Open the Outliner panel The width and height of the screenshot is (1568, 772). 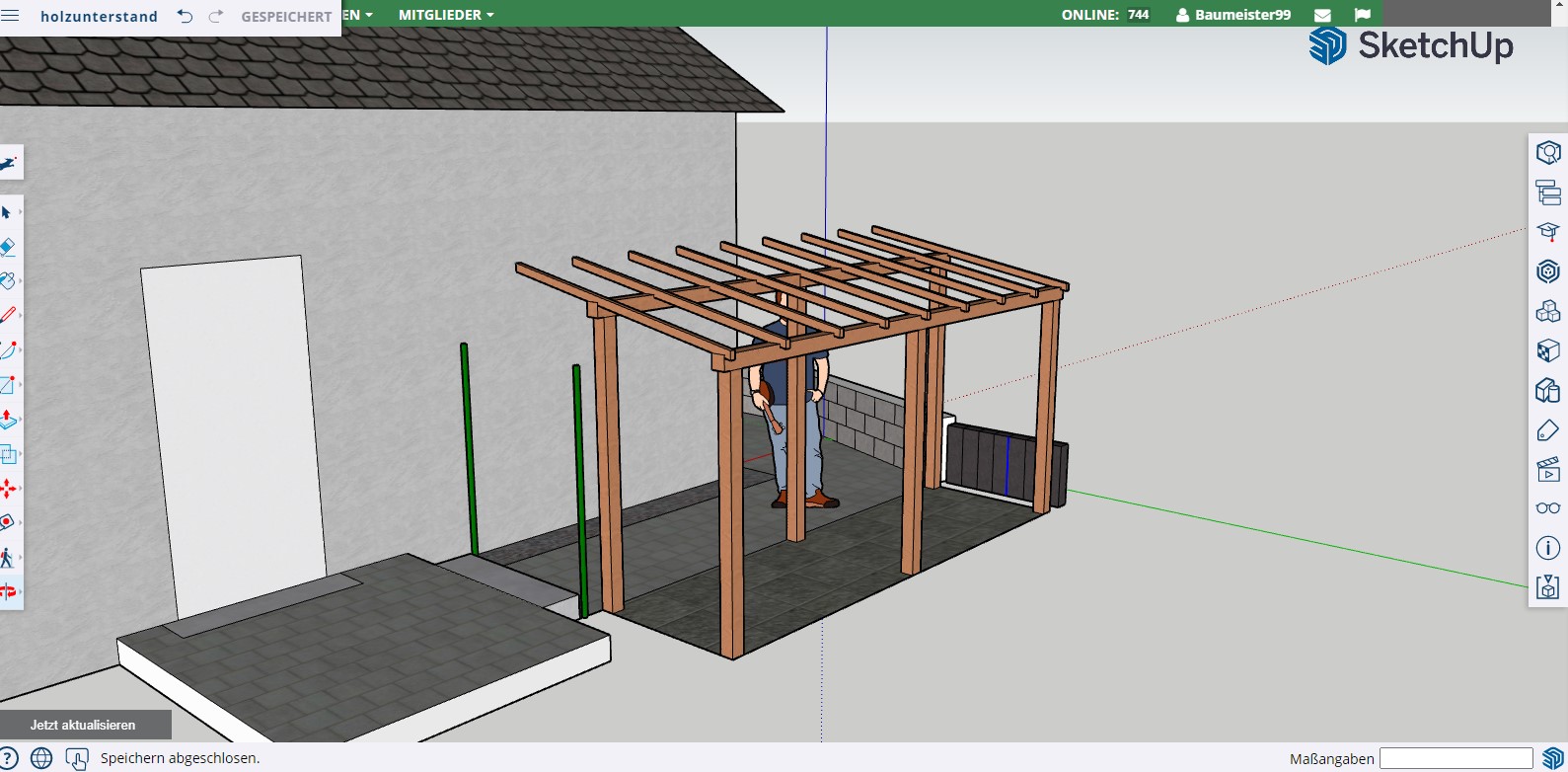pos(1547,193)
